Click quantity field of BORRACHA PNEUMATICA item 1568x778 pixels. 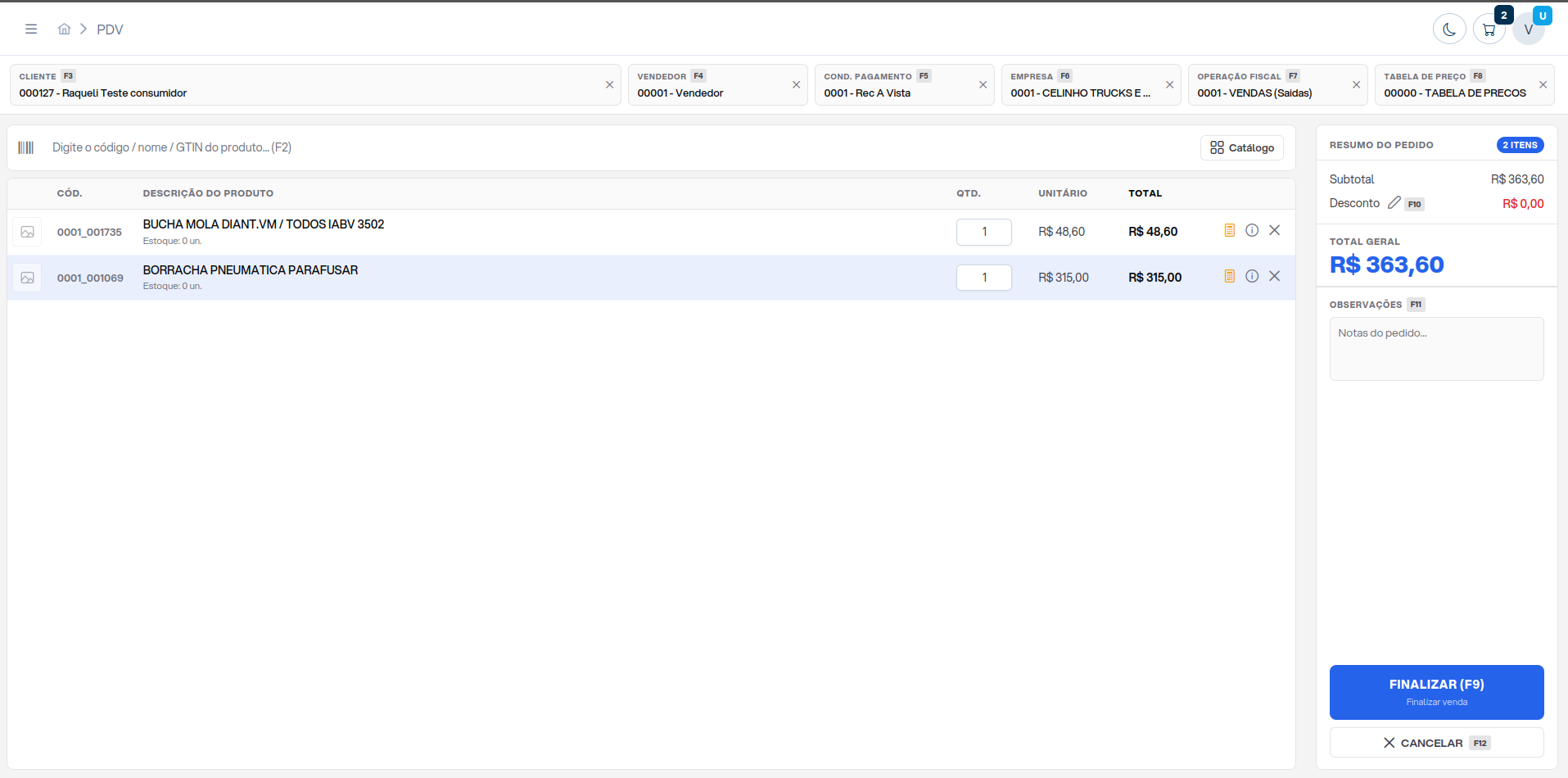coord(983,278)
